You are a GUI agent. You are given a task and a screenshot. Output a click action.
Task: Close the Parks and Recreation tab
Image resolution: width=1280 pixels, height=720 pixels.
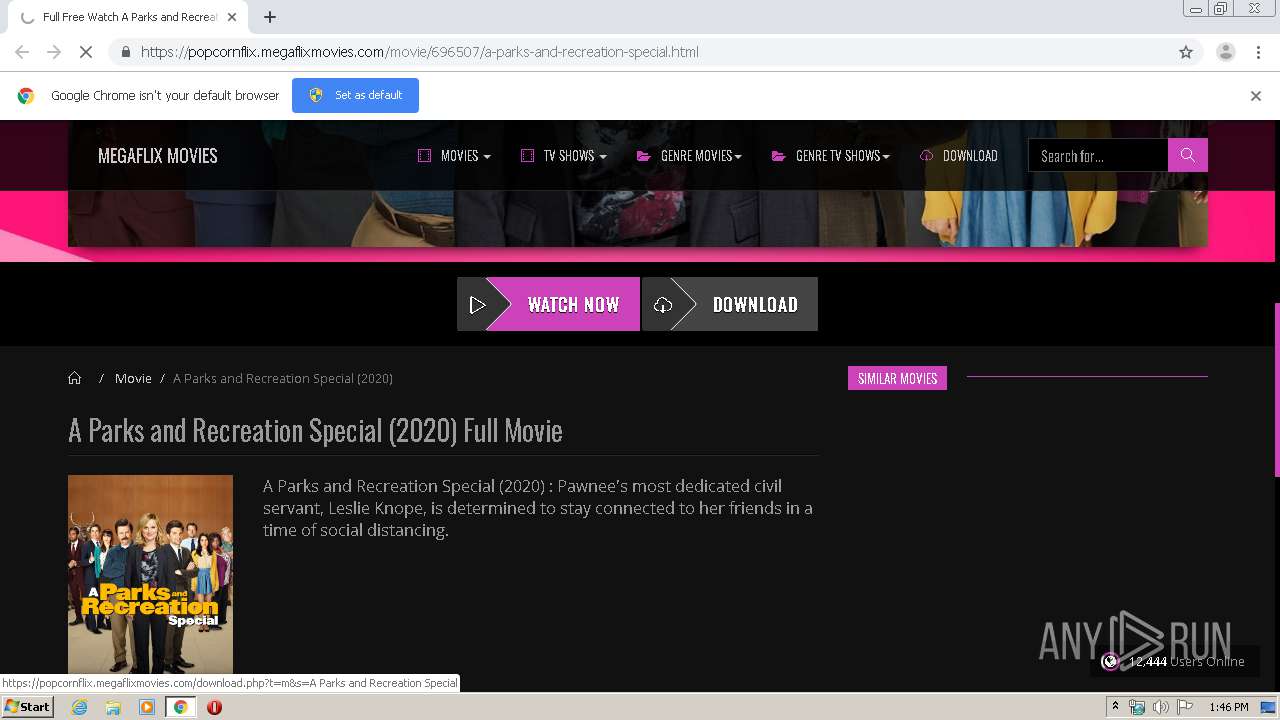pos(232,17)
